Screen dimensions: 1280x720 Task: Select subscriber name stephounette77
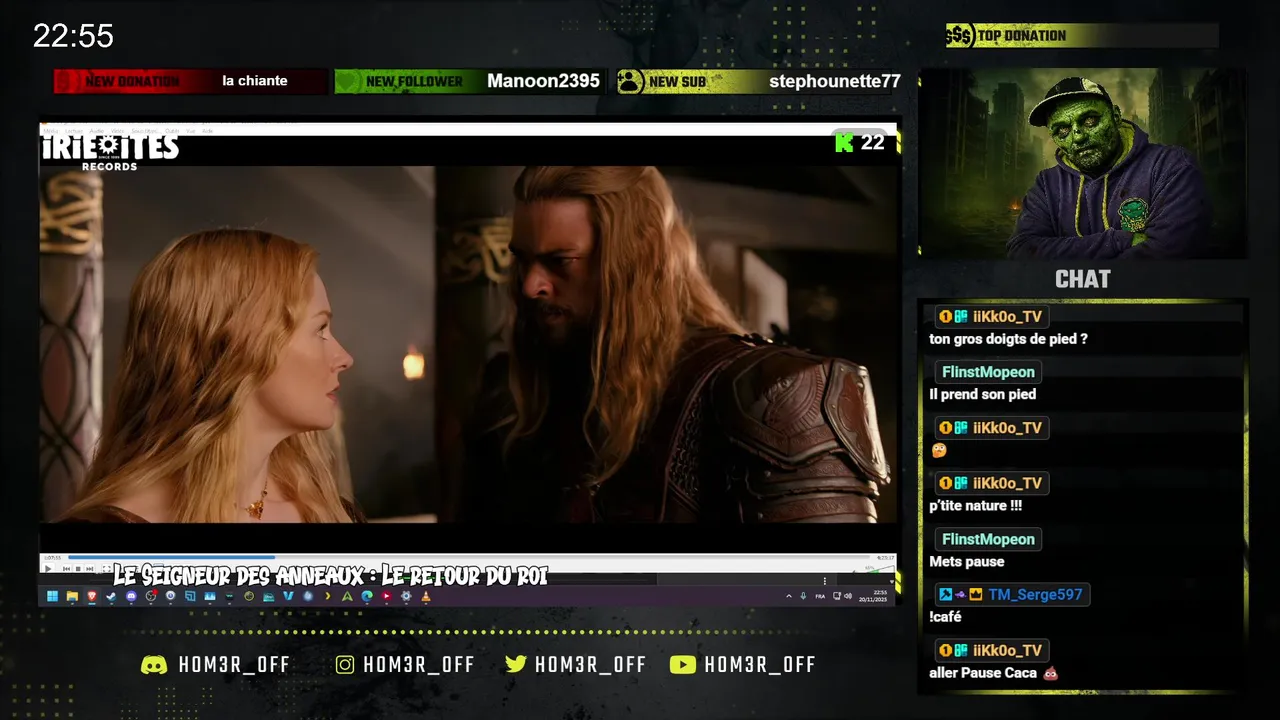(835, 81)
